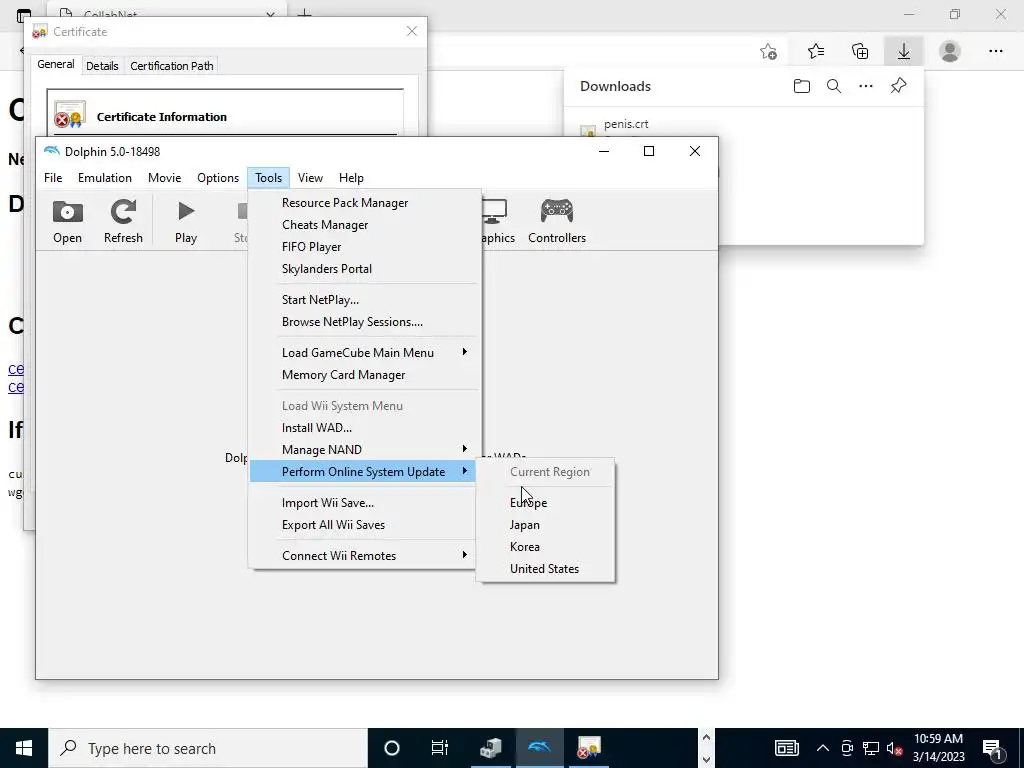The width and height of the screenshot is (1024, 768).
Task: Focus the taskbar search box
Action: (208, 748)
